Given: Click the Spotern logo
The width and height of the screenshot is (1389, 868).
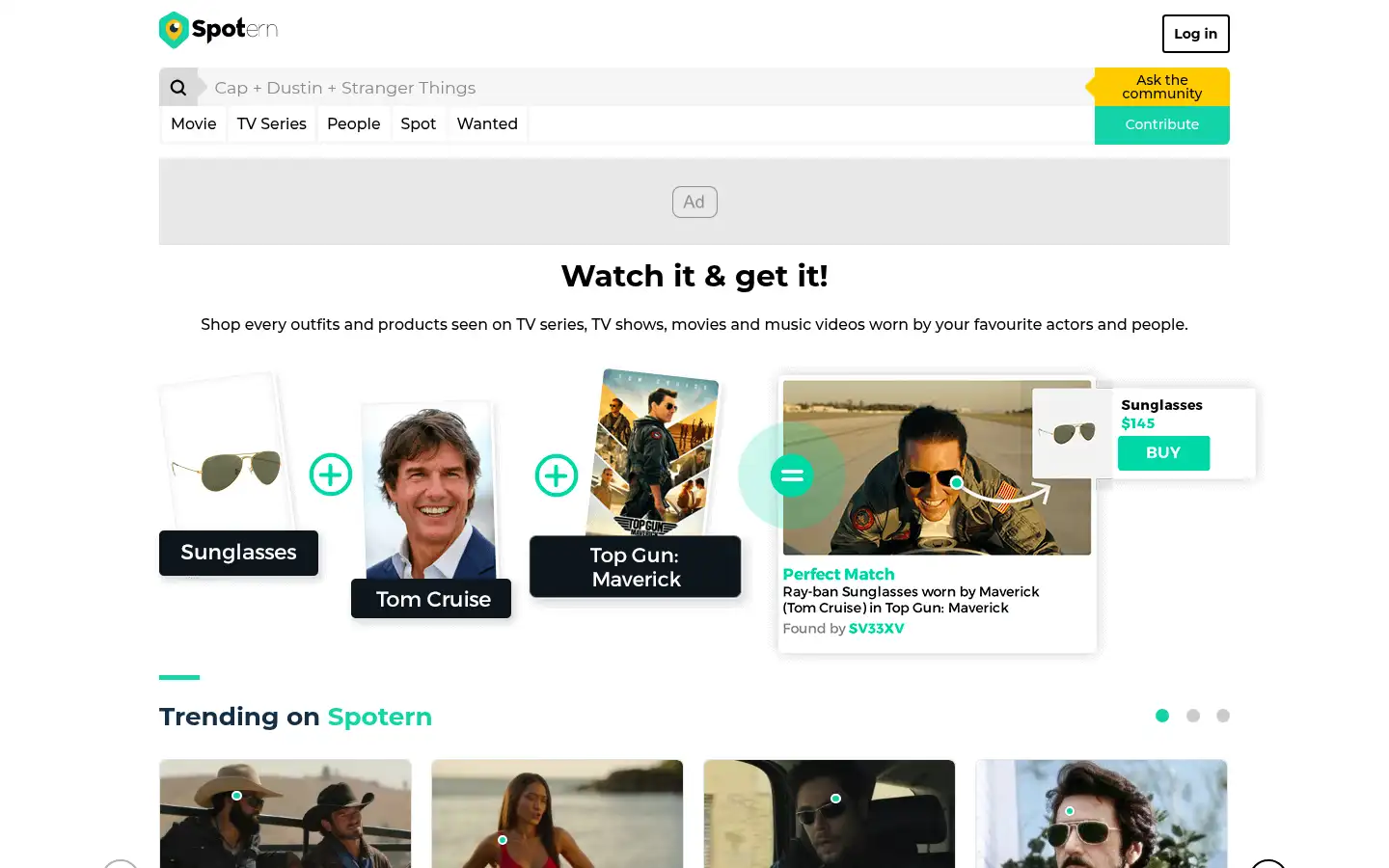Looking at the screenshot, I should [218, 30].
